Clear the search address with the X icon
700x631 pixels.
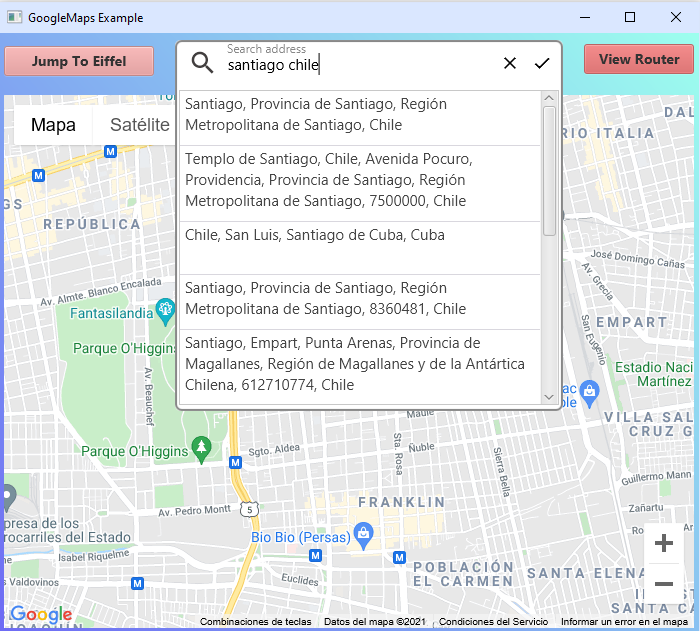[x=510, y=63]
